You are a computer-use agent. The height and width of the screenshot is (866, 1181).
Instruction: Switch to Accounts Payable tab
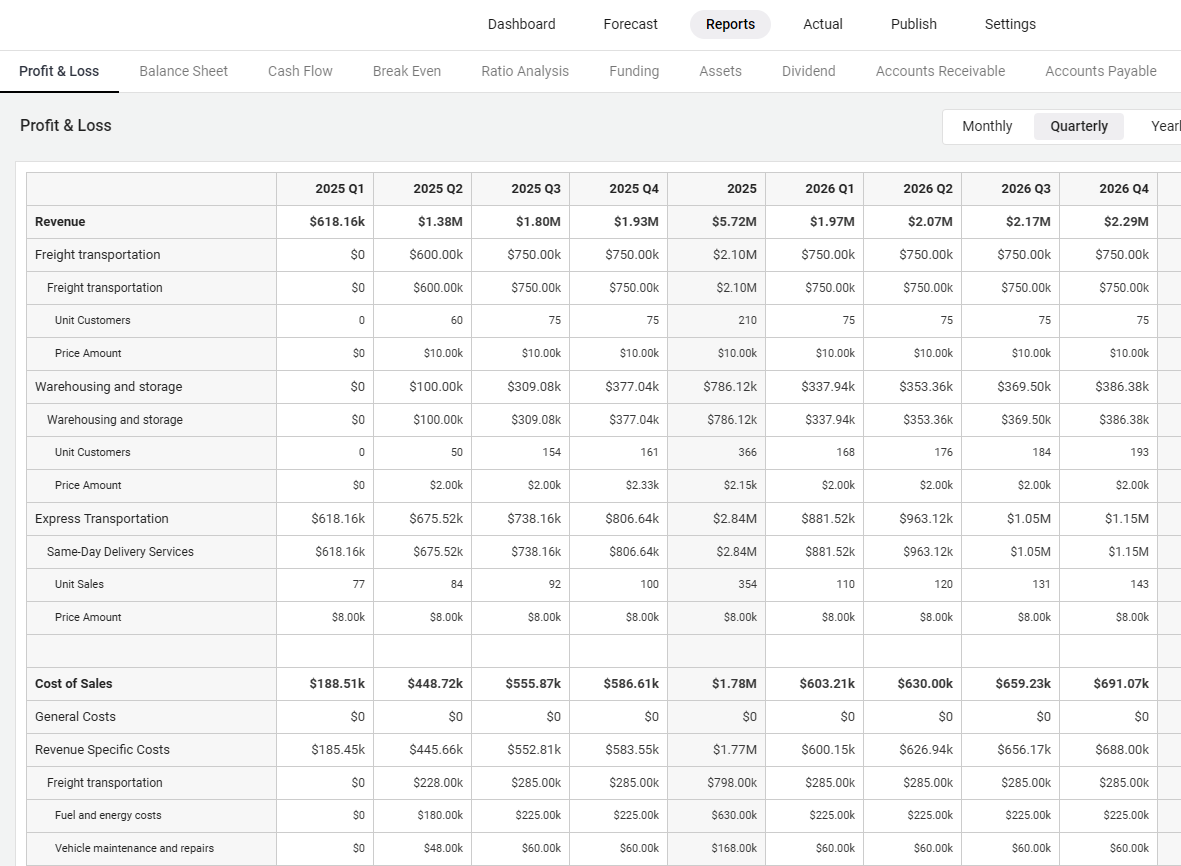coord(1100,71)
